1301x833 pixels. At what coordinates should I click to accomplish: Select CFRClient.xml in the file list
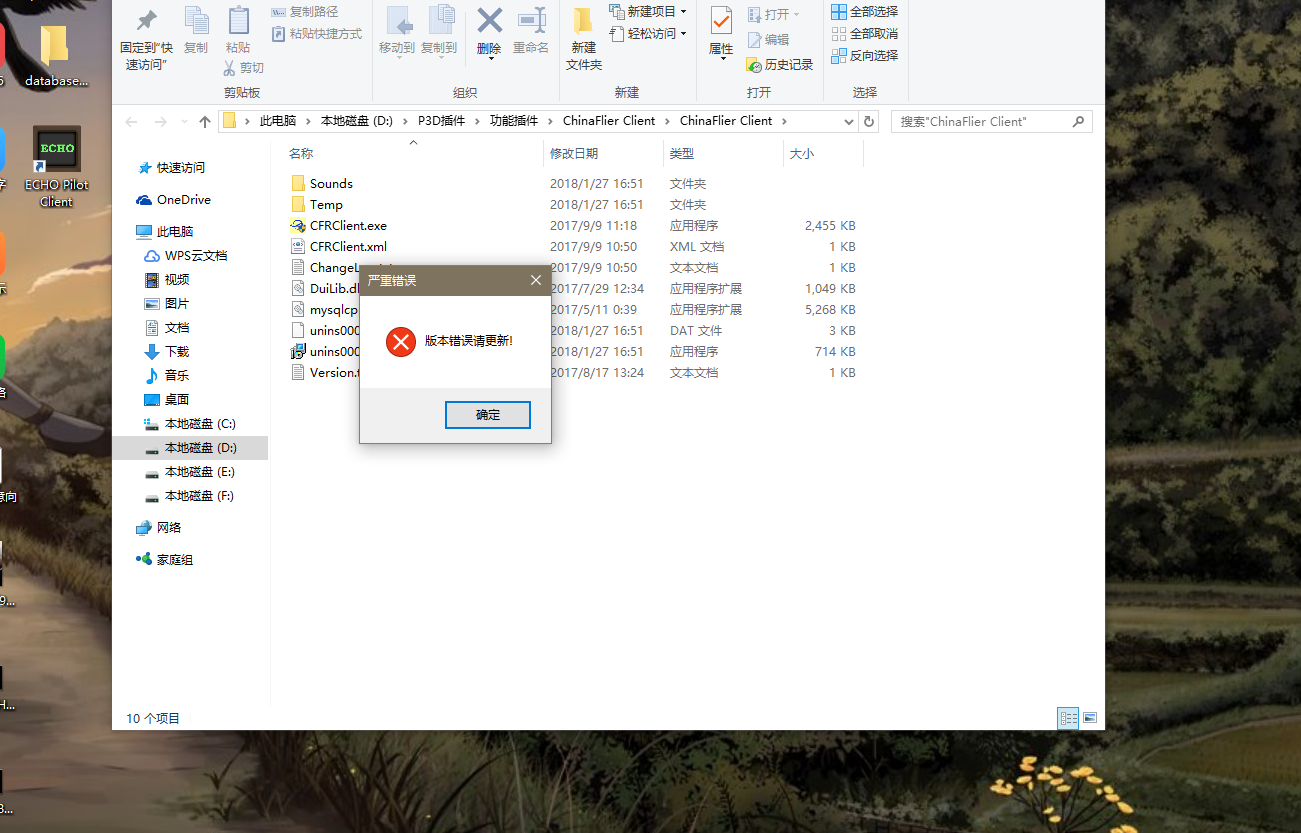348,247
